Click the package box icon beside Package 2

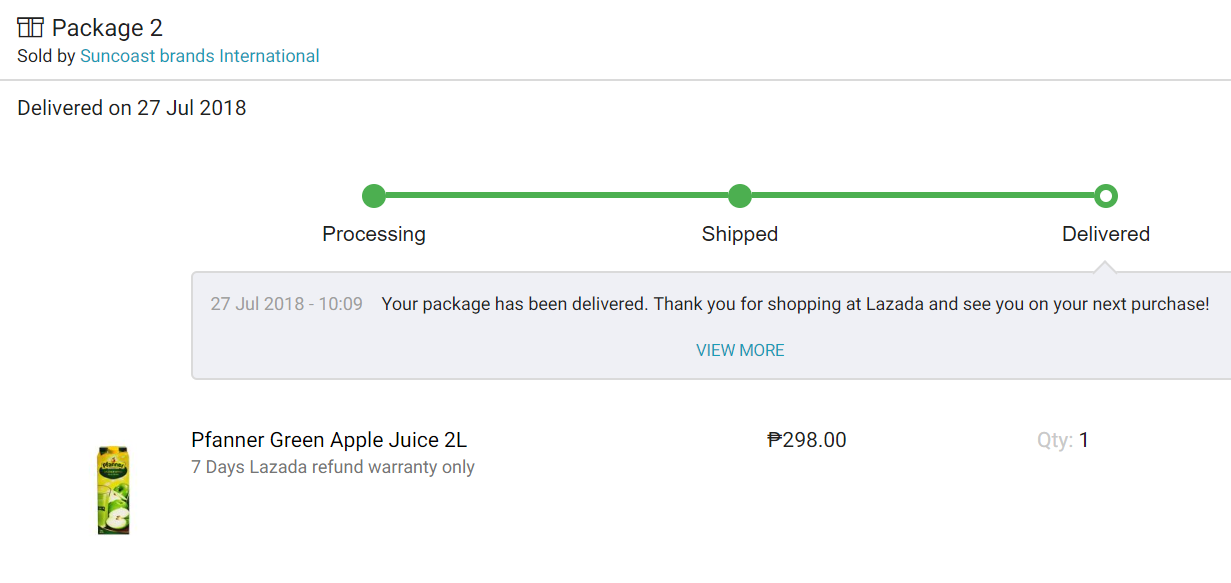click(x=30, y=27)
